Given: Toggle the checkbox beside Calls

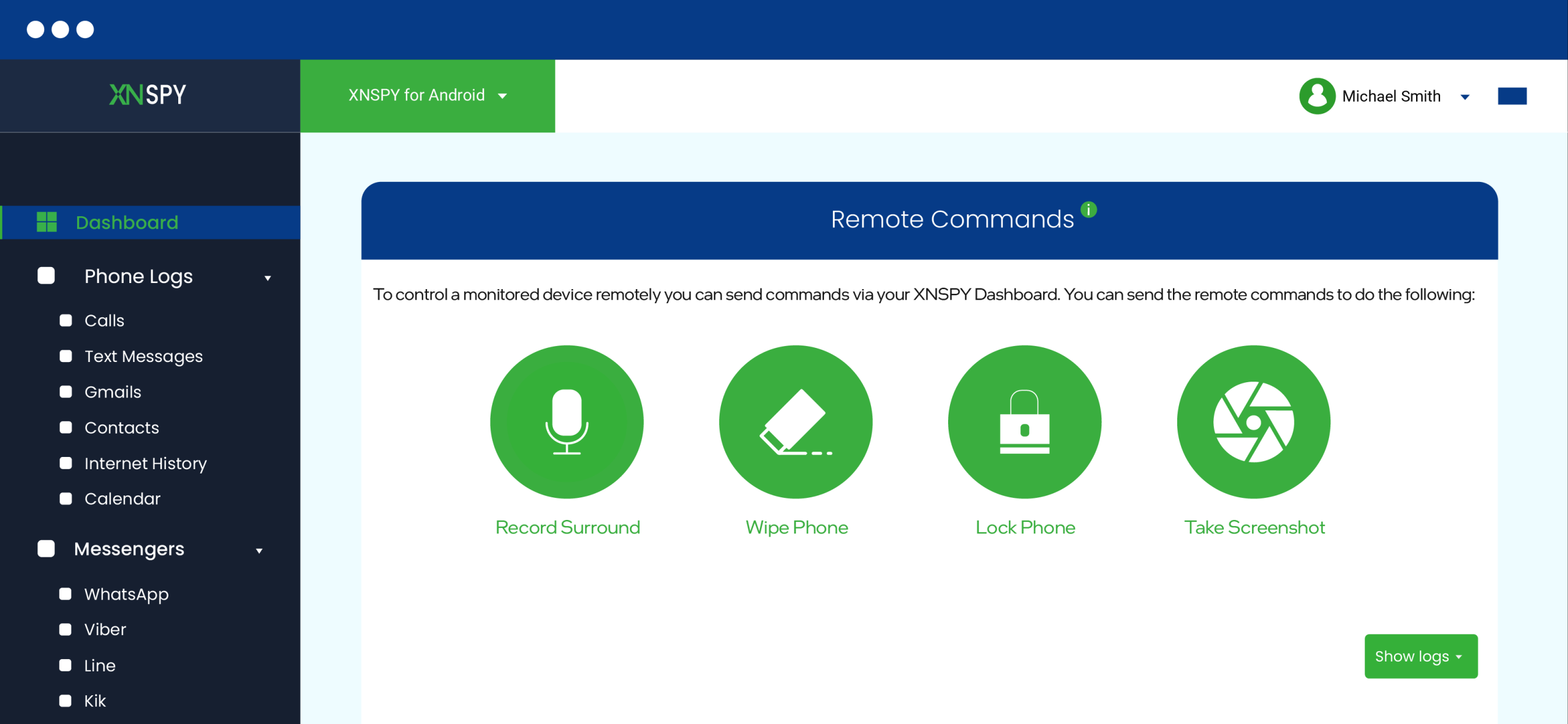Looking at the screenshot, I should tap(66, 320).
